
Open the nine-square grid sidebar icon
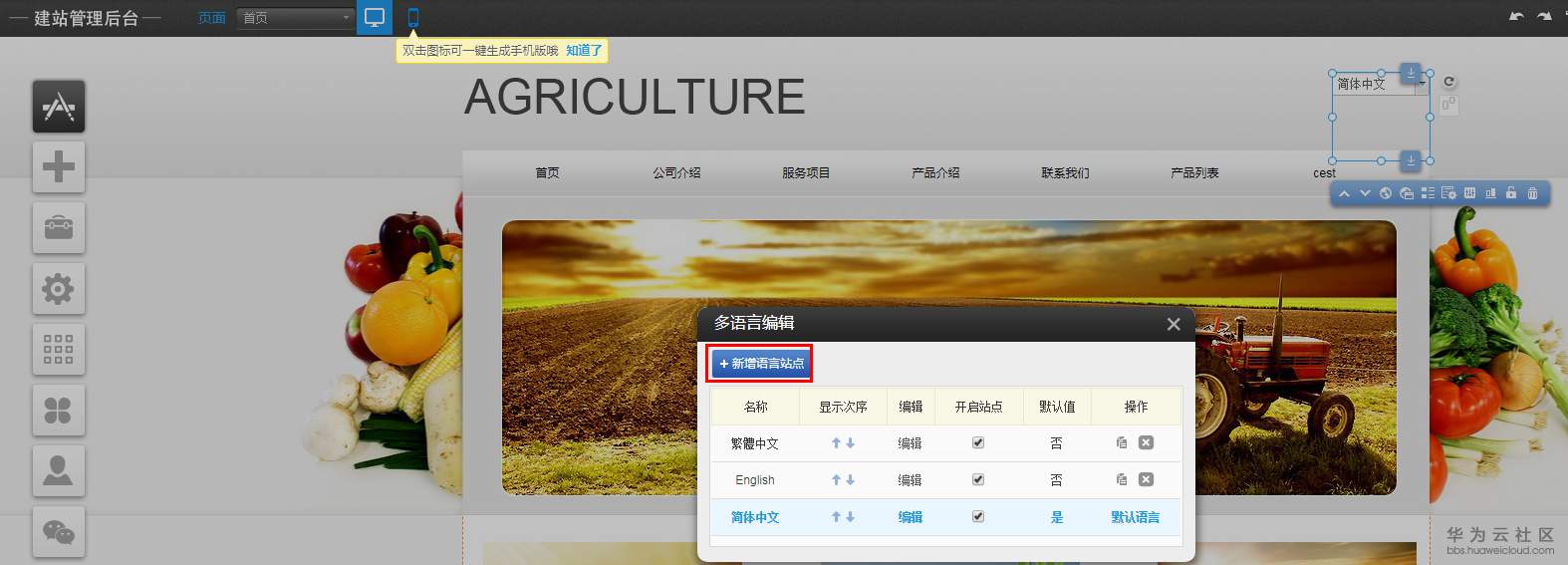(x=59, y=350)
